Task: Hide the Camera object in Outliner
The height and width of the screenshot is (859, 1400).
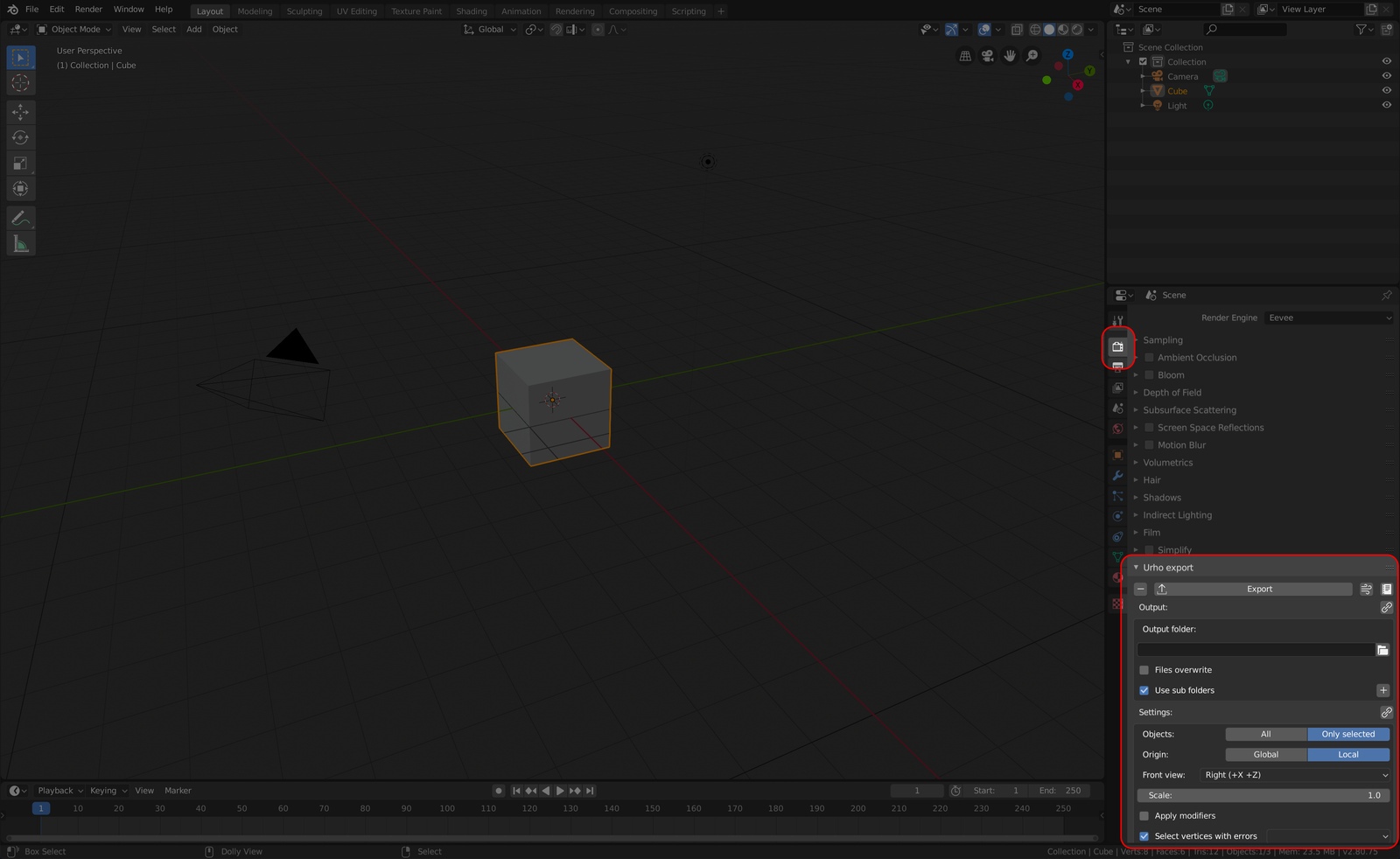Action: pos(1387,76)
